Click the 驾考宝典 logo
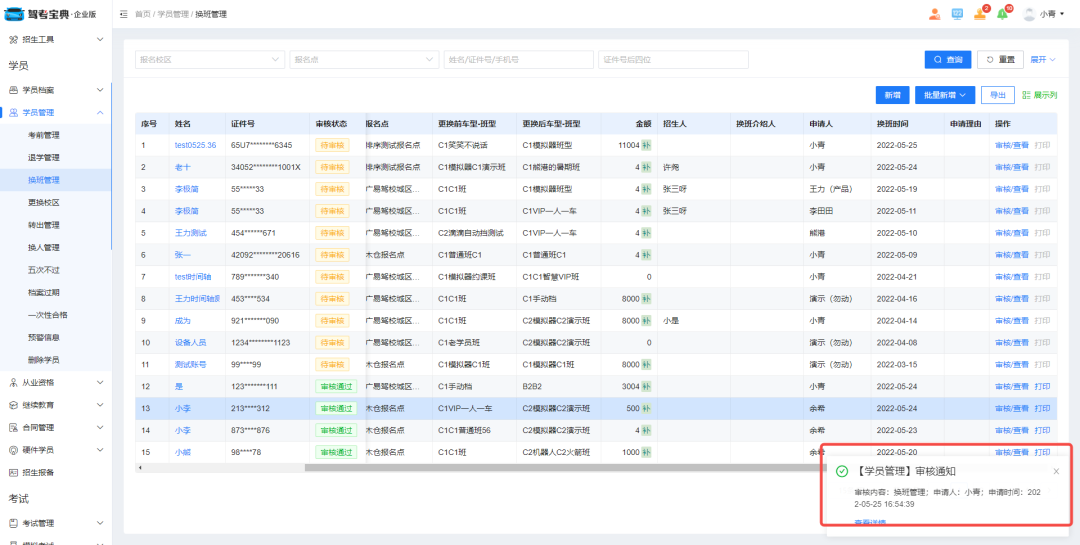 [51, 14]
